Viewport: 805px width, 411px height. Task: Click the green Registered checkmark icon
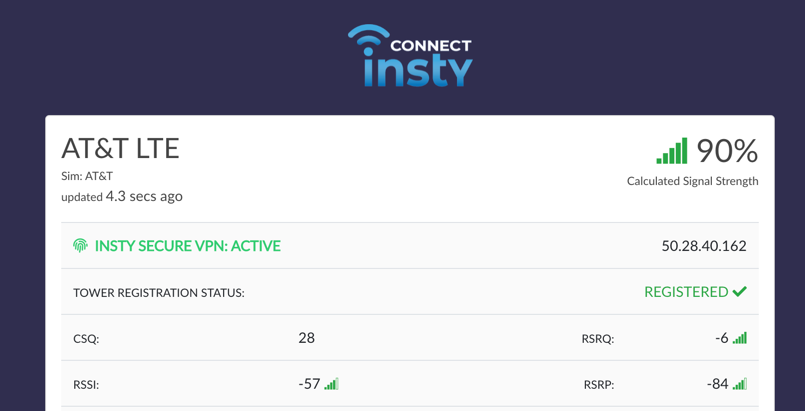click(740, 292)
